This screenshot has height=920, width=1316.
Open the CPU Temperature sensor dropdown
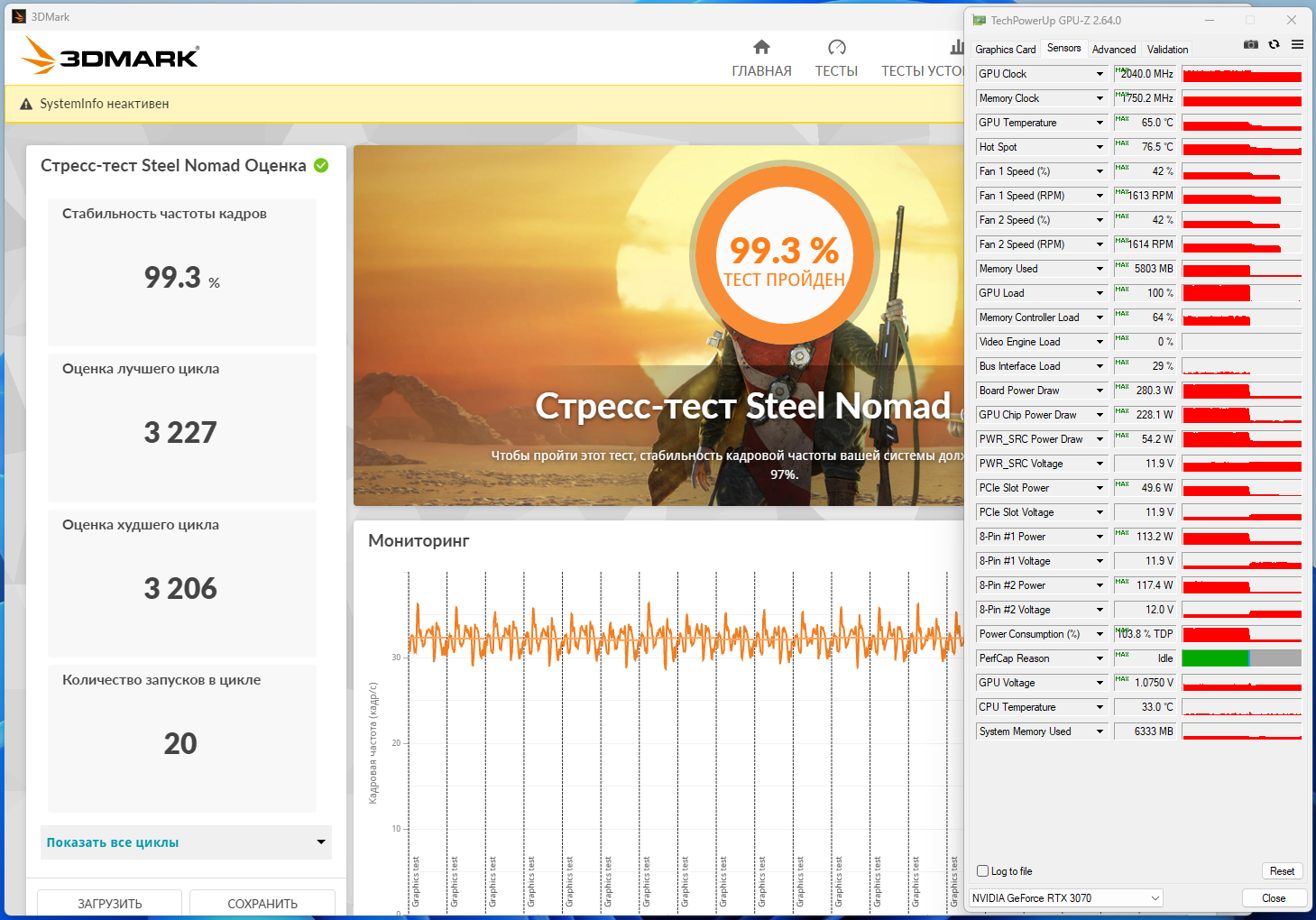point(1100,707)
